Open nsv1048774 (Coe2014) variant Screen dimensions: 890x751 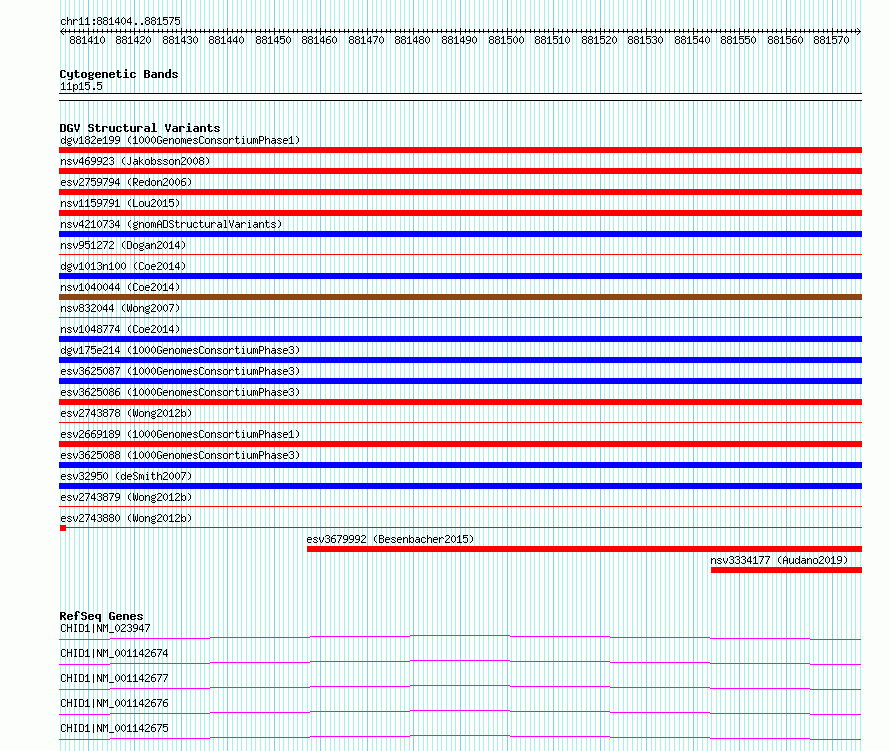(120, 329)
